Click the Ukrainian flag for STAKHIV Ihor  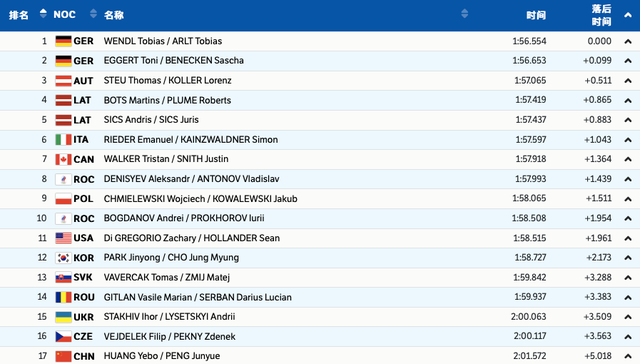63,317
